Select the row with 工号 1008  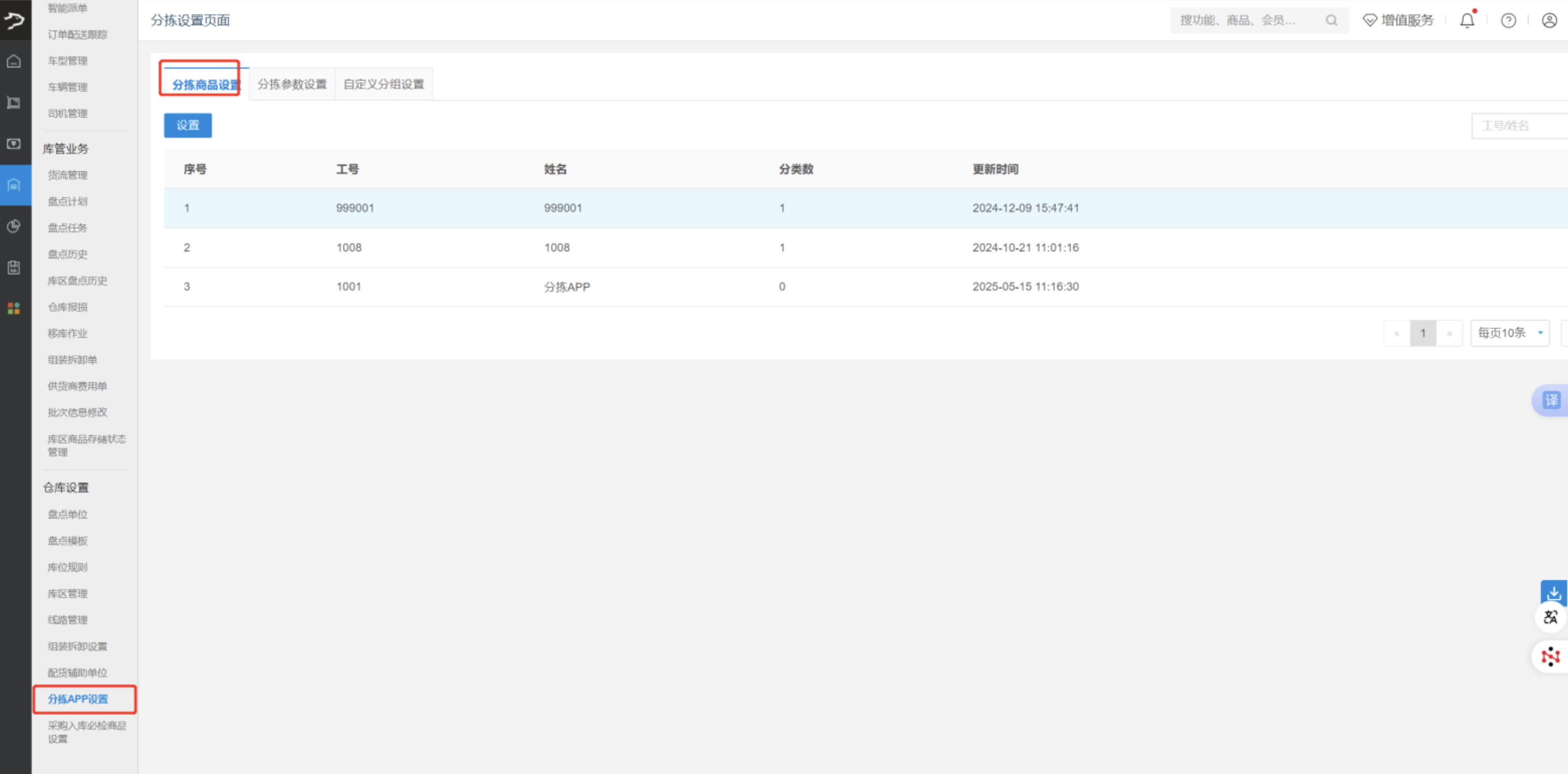[x=866, y=248]
